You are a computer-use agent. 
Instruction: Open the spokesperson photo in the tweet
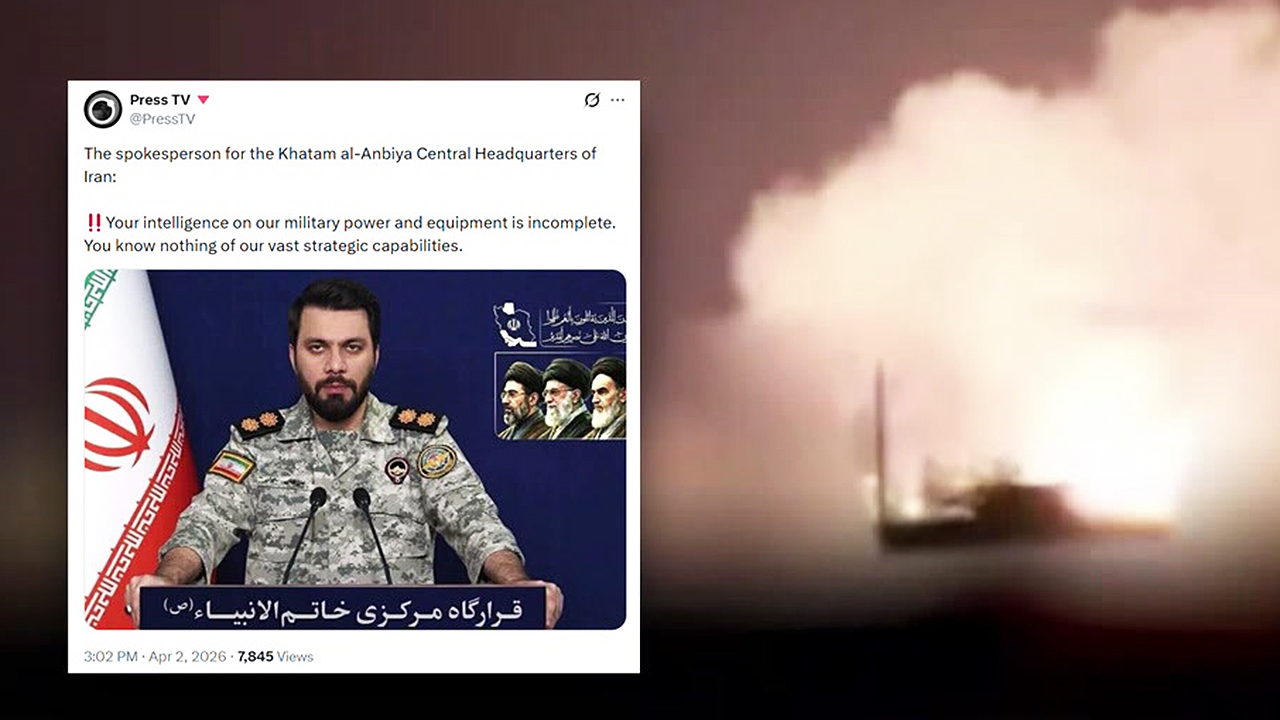(x=355, y=449)
